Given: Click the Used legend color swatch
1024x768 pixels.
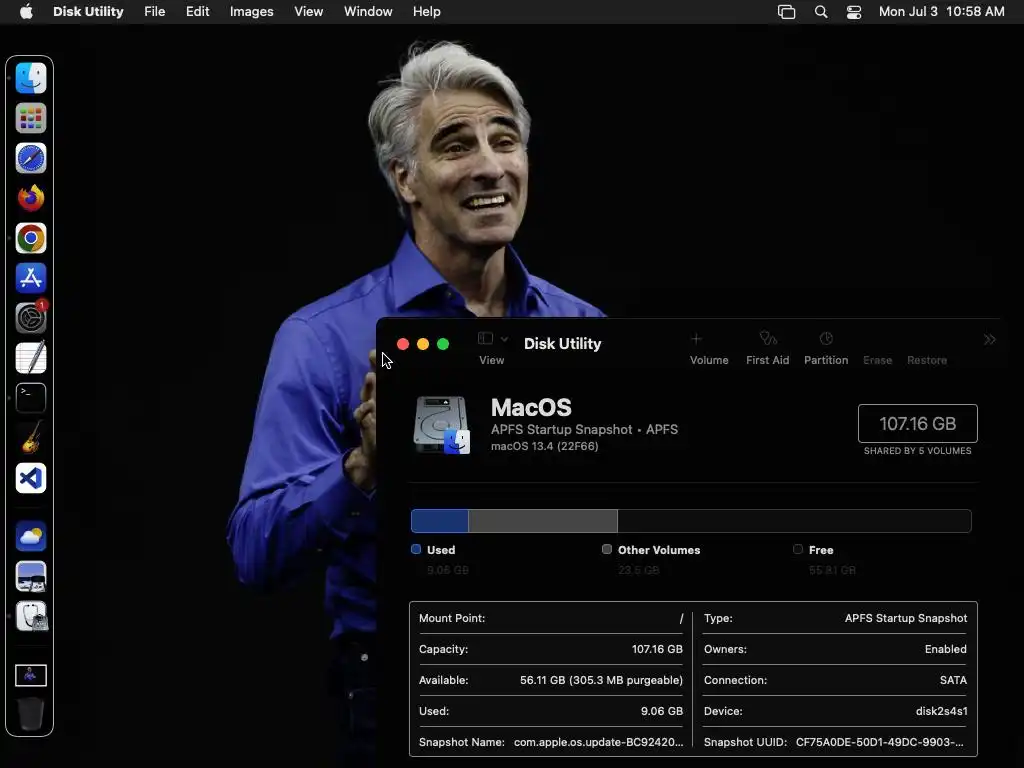Looking at the screenshot, I should click(416, 549).
